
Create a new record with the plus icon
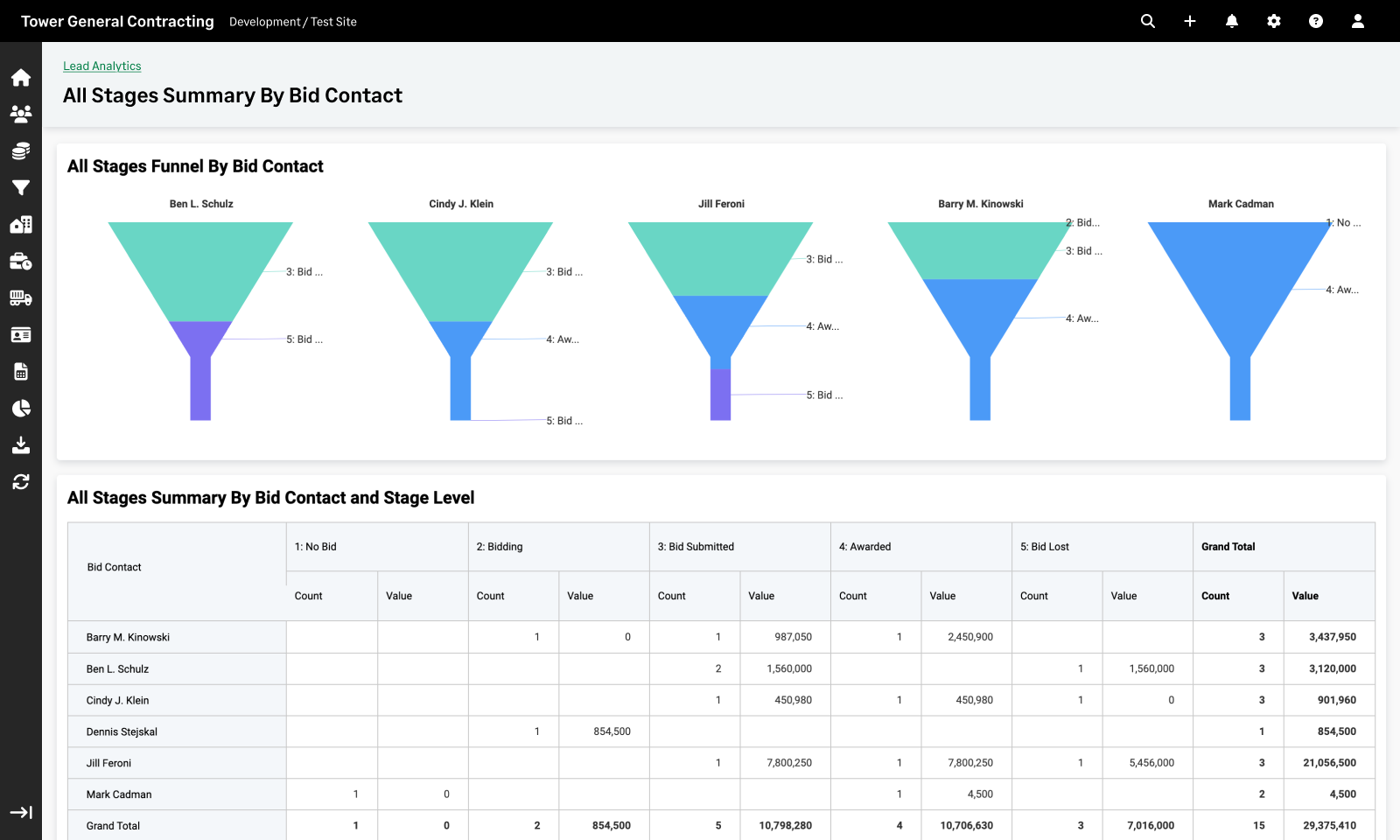click(1189, 21)
